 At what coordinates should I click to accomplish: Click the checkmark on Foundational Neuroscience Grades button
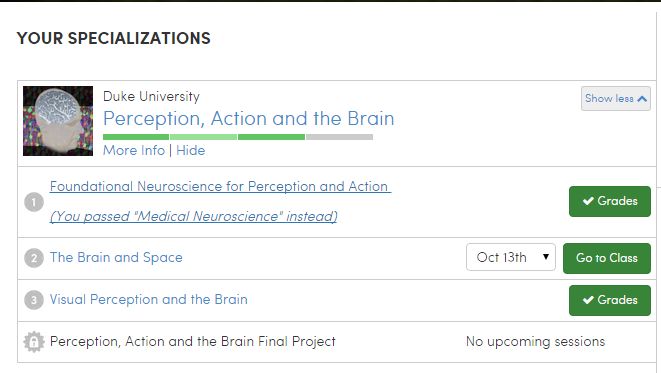[x=588, y=201]
